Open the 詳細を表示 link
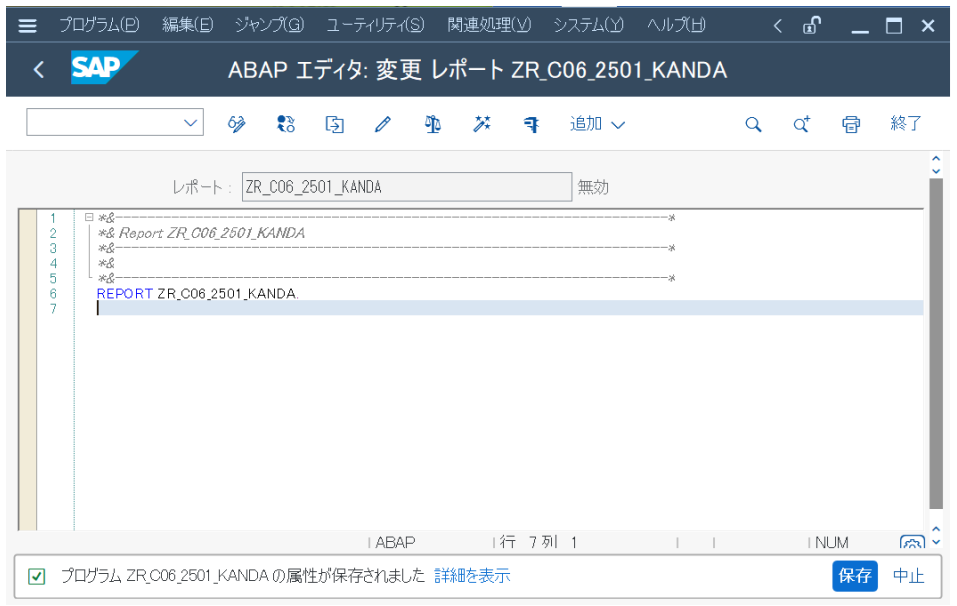957x606 pixels. (472, 575)
